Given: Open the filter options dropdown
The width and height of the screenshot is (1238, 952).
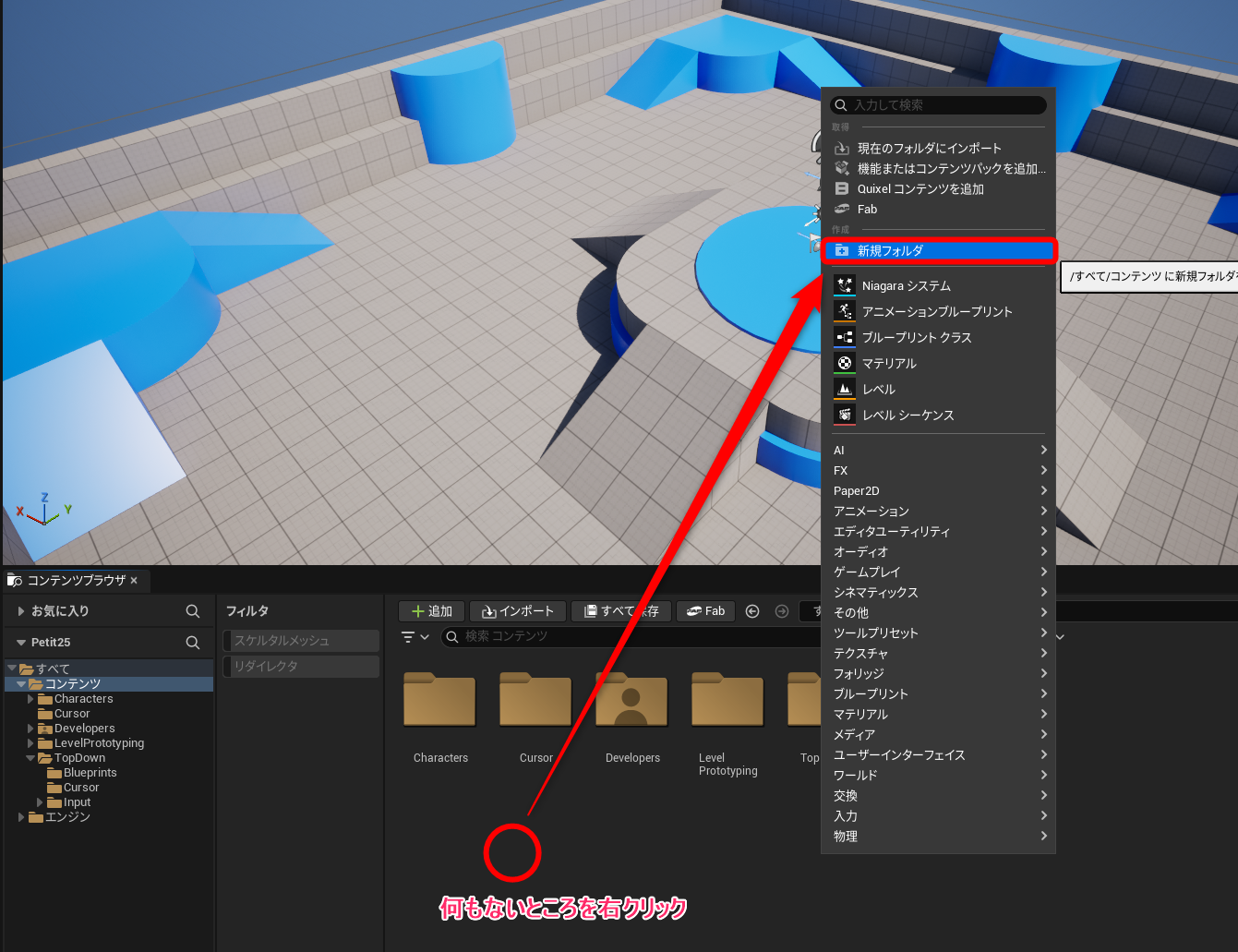Looking at the screenshot, I should pos(415,637).
